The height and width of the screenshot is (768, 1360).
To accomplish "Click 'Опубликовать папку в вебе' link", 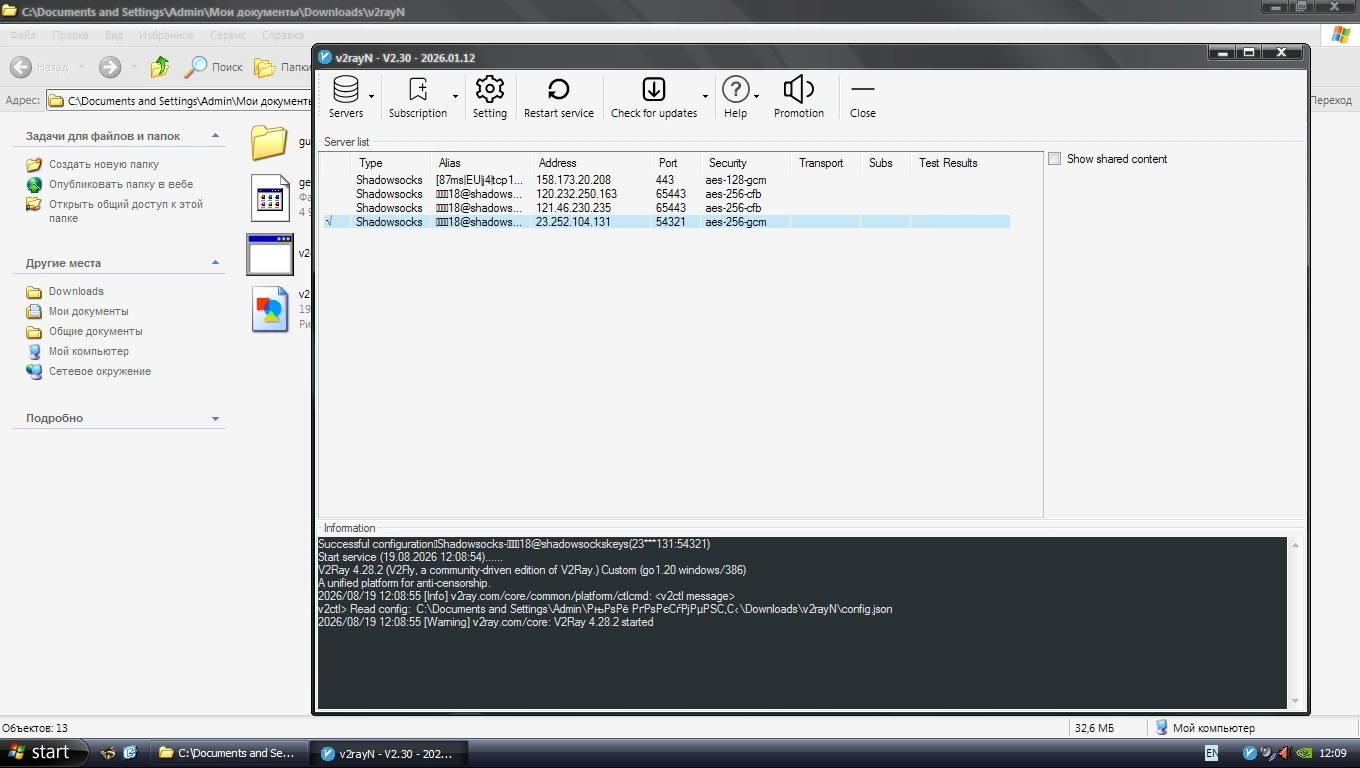I will [x=121, y=184].
